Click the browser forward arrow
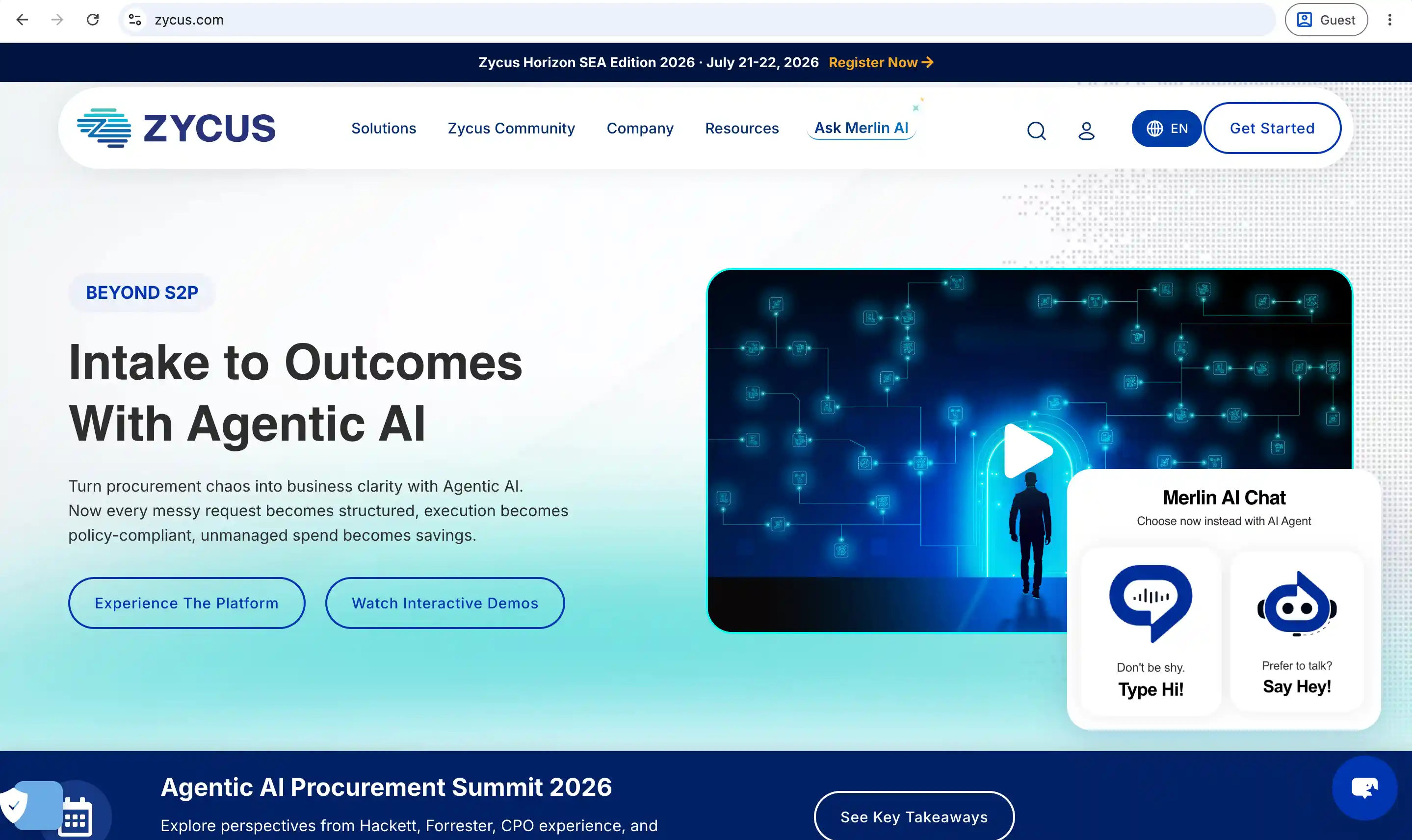Image resolution: width=1412 pixels, height=840 pixels. [x=57, y=20]
